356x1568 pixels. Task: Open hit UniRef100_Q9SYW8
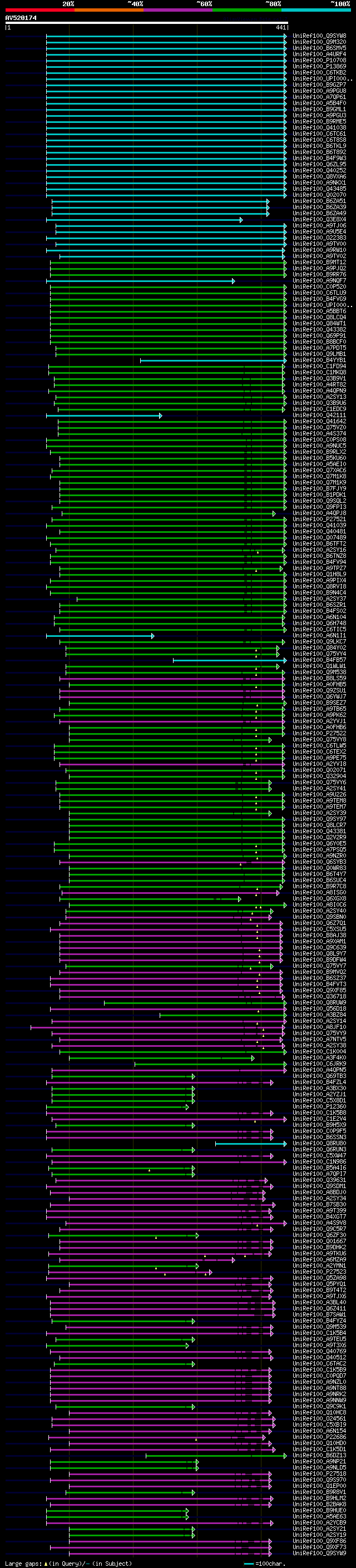[319, 36]
